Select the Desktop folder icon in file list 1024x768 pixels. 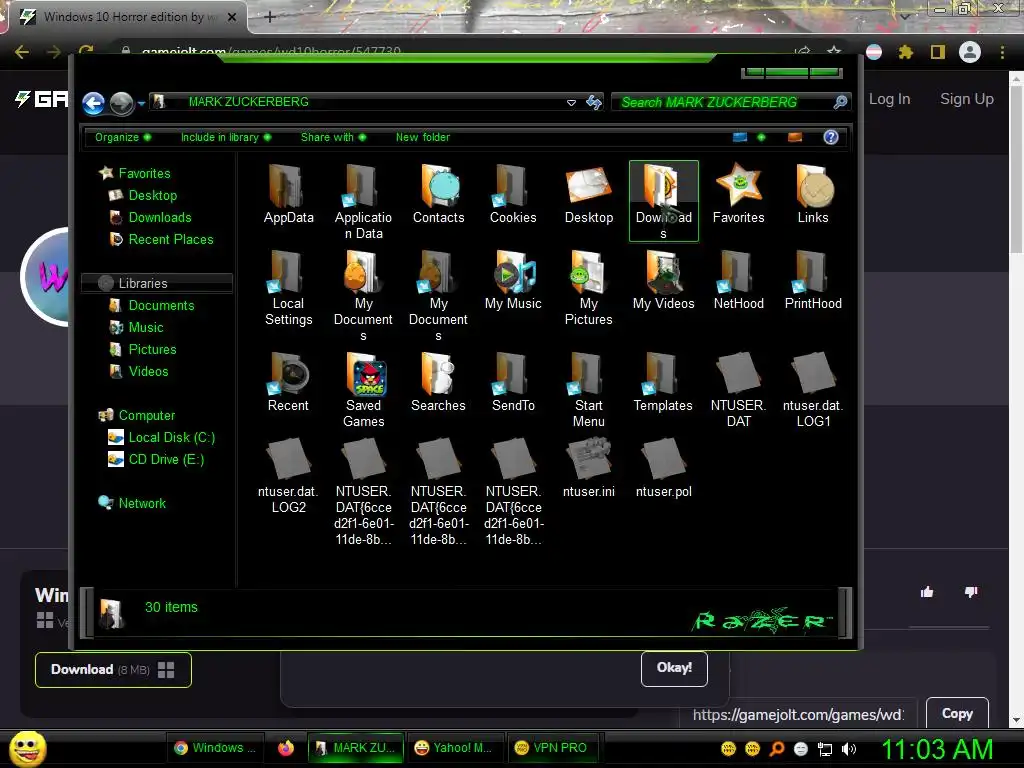pyautogui.click(x=588, y=195)
